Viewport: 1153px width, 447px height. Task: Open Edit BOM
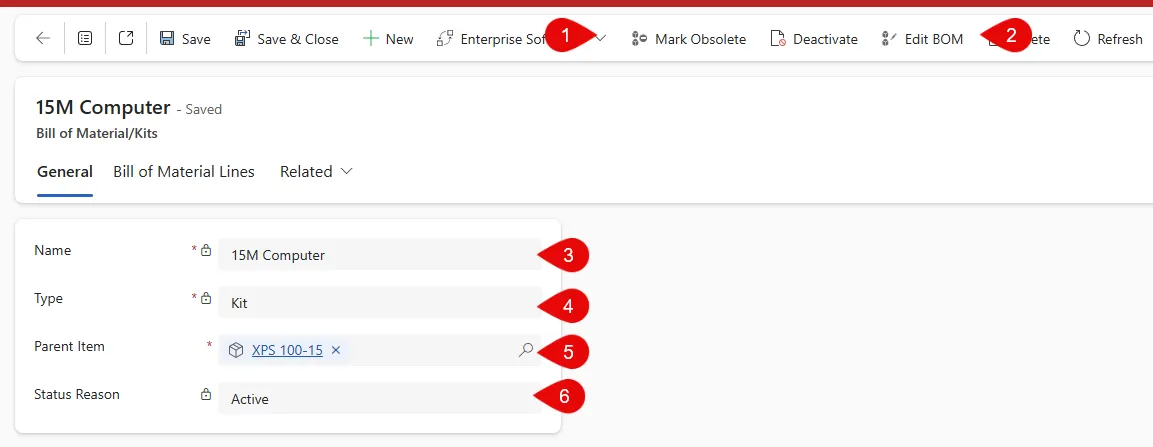[x=922, y=39]
